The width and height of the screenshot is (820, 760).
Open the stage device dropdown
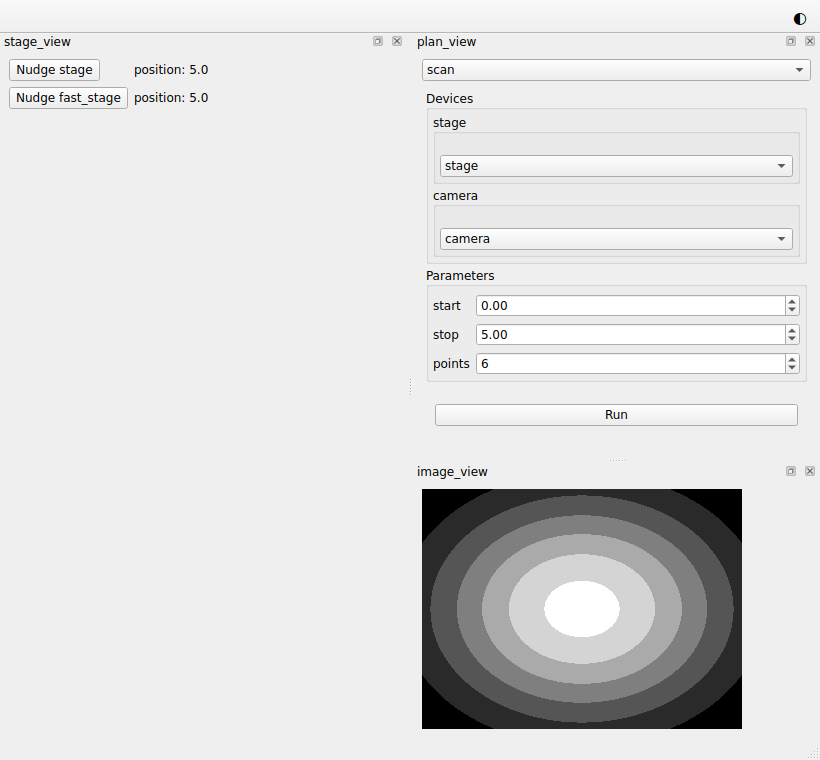(x=616, y=166)
